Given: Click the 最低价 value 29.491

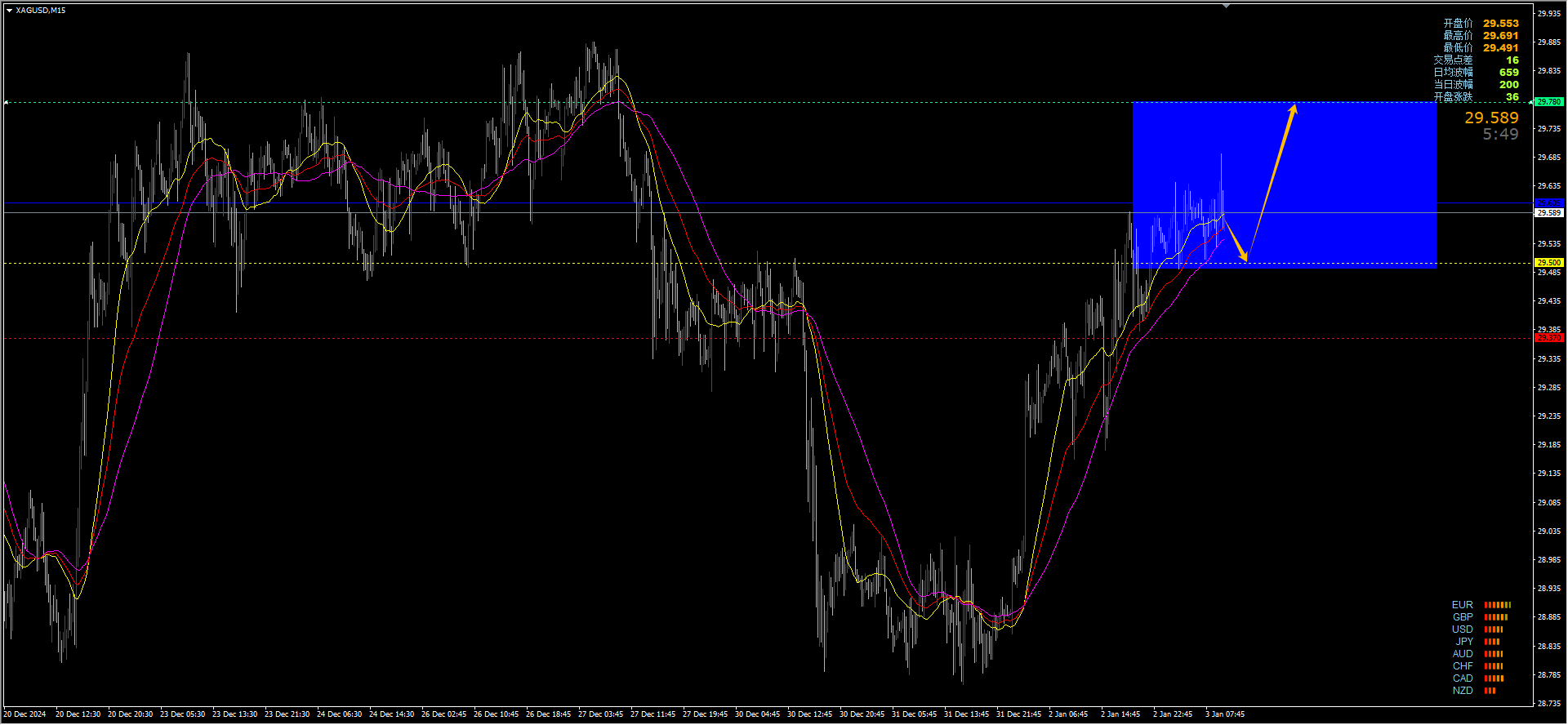Looking at the screenshot, I should (1501, 48).
